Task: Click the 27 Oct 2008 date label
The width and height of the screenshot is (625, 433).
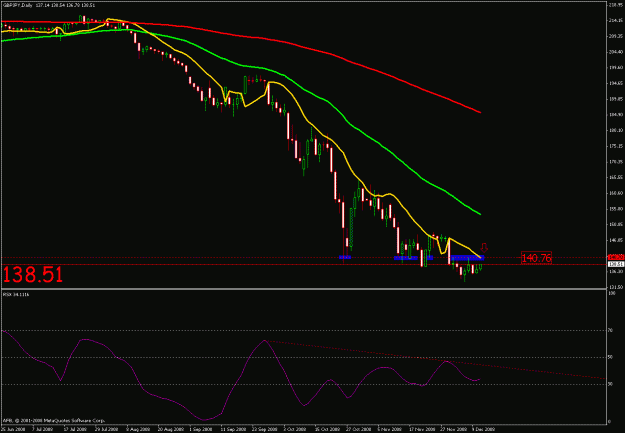Action: (358, 429)
